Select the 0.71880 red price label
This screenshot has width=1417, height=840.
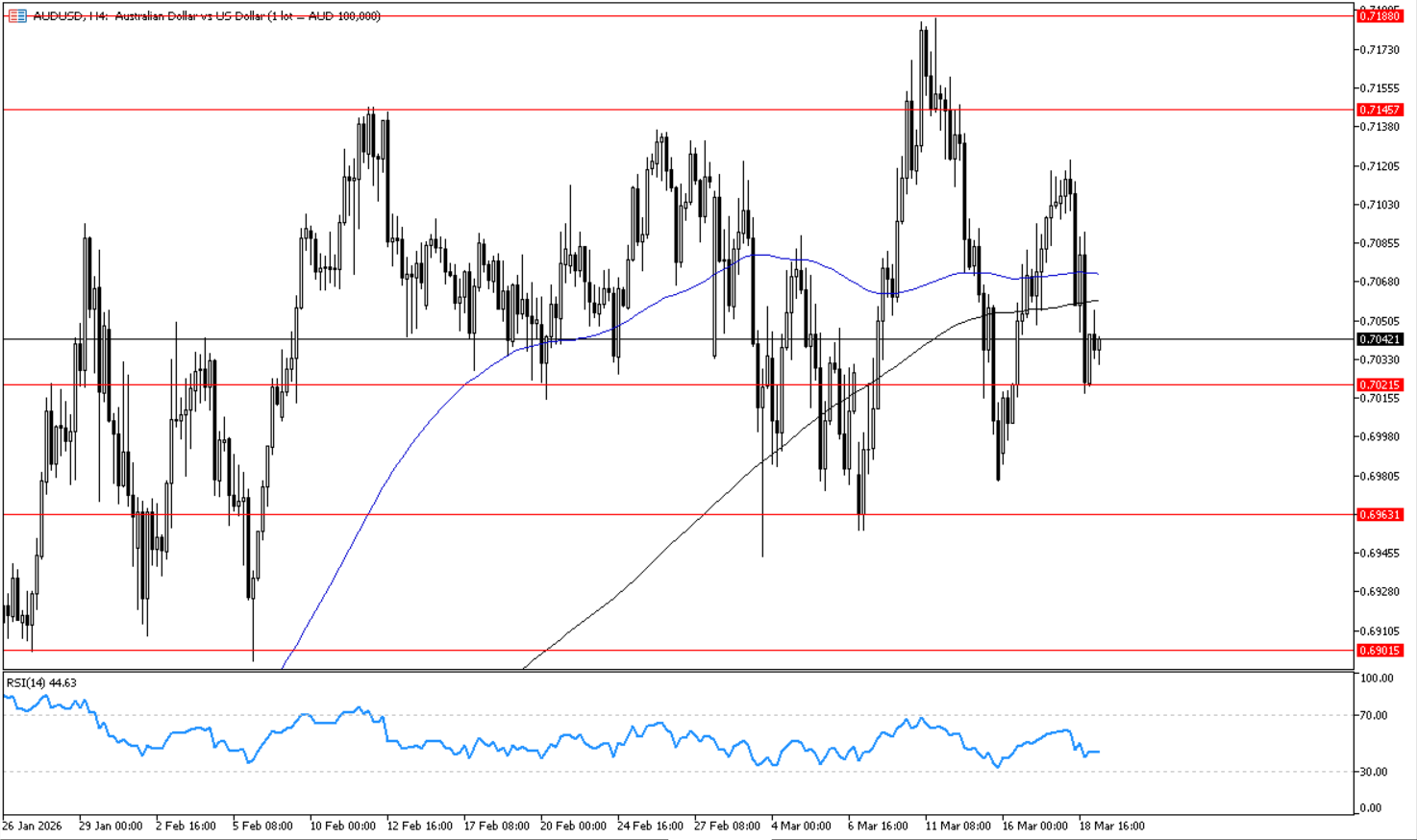point(1380,16)
